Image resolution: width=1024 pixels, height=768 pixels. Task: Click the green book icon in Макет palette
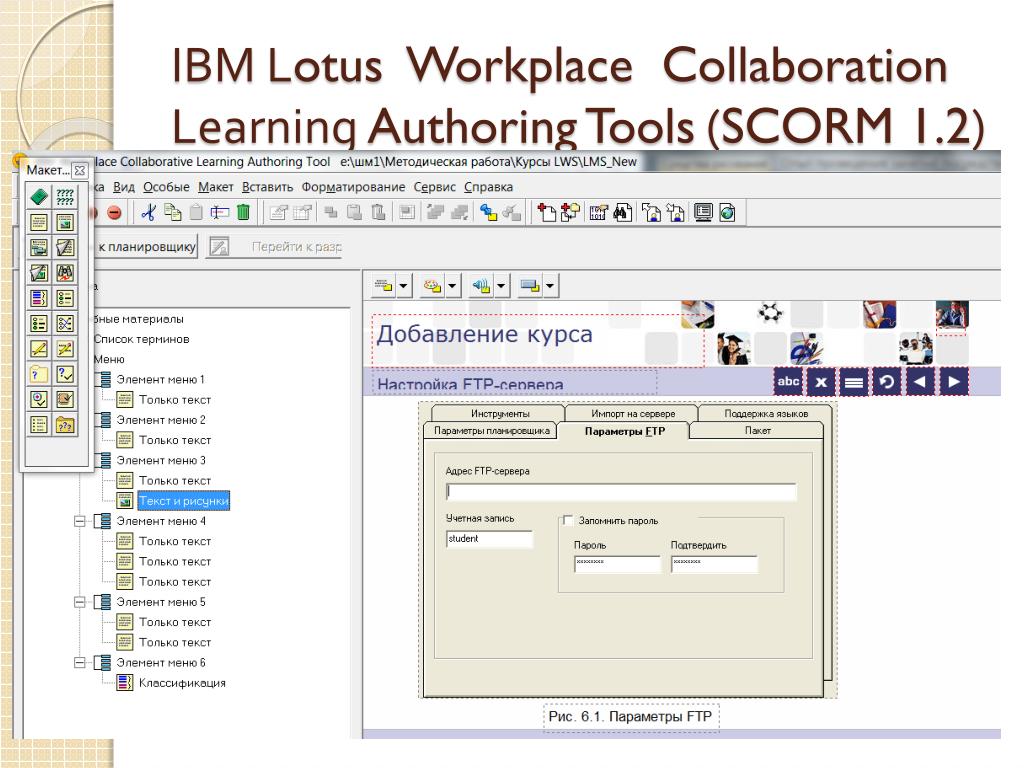pos(39,197)
